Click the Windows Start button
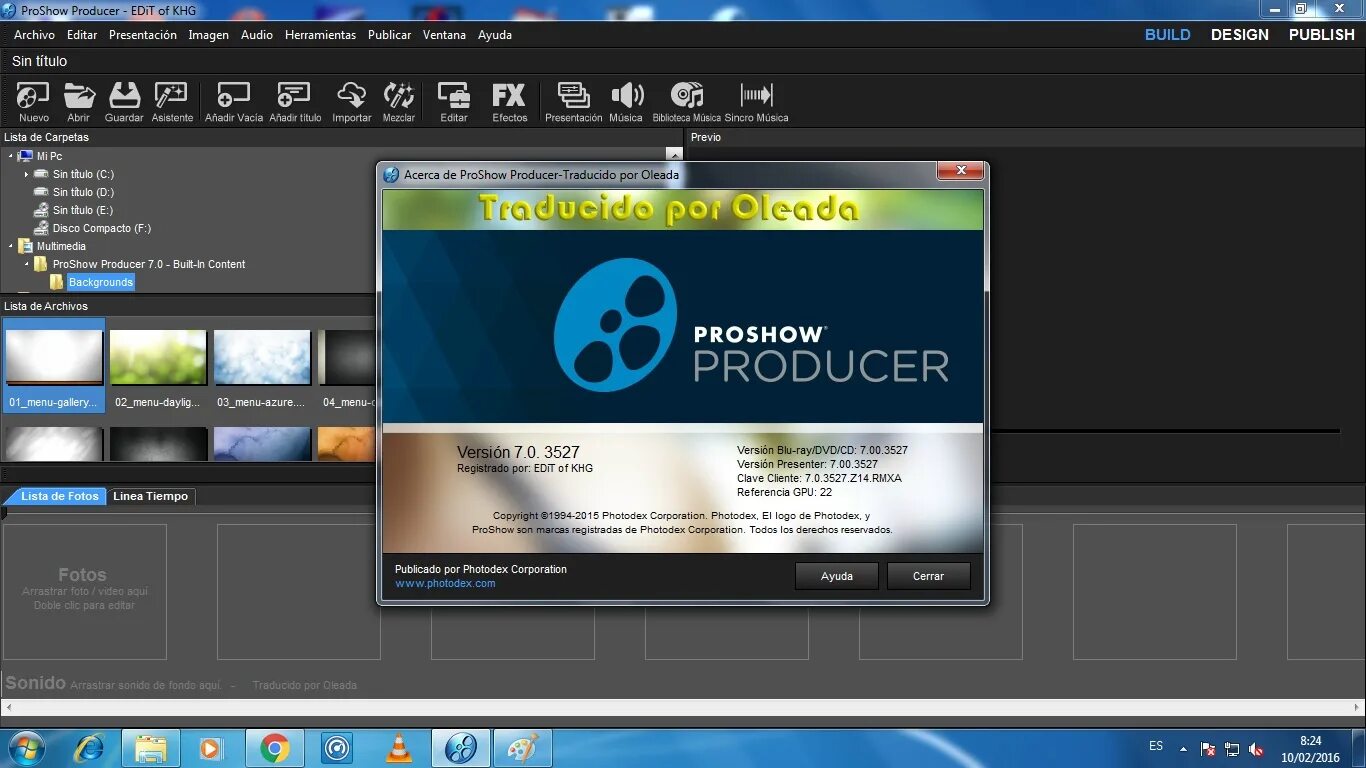 [26, 748]
